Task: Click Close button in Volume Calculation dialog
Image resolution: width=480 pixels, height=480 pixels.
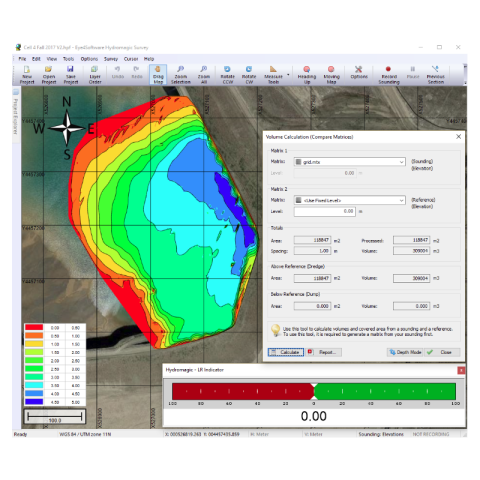Action: [442, 352]
